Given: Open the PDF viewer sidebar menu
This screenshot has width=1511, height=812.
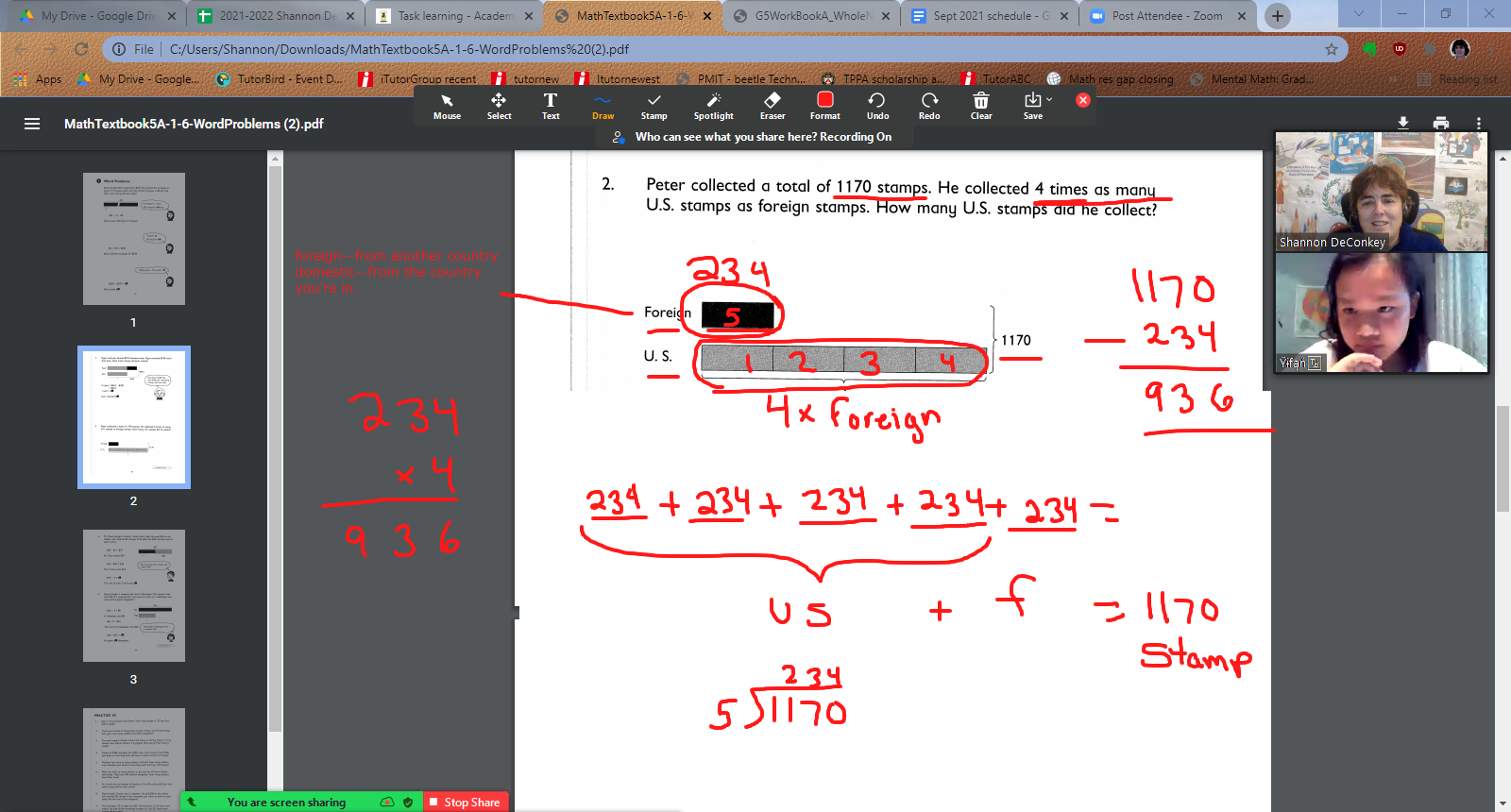Looking at the screenshot, I should 32,124.
